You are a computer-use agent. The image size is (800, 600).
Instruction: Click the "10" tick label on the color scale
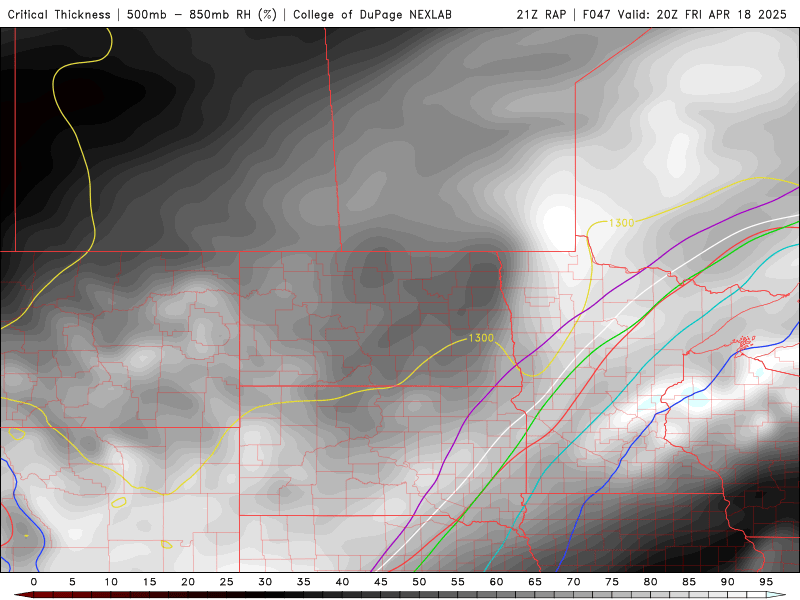111,582
